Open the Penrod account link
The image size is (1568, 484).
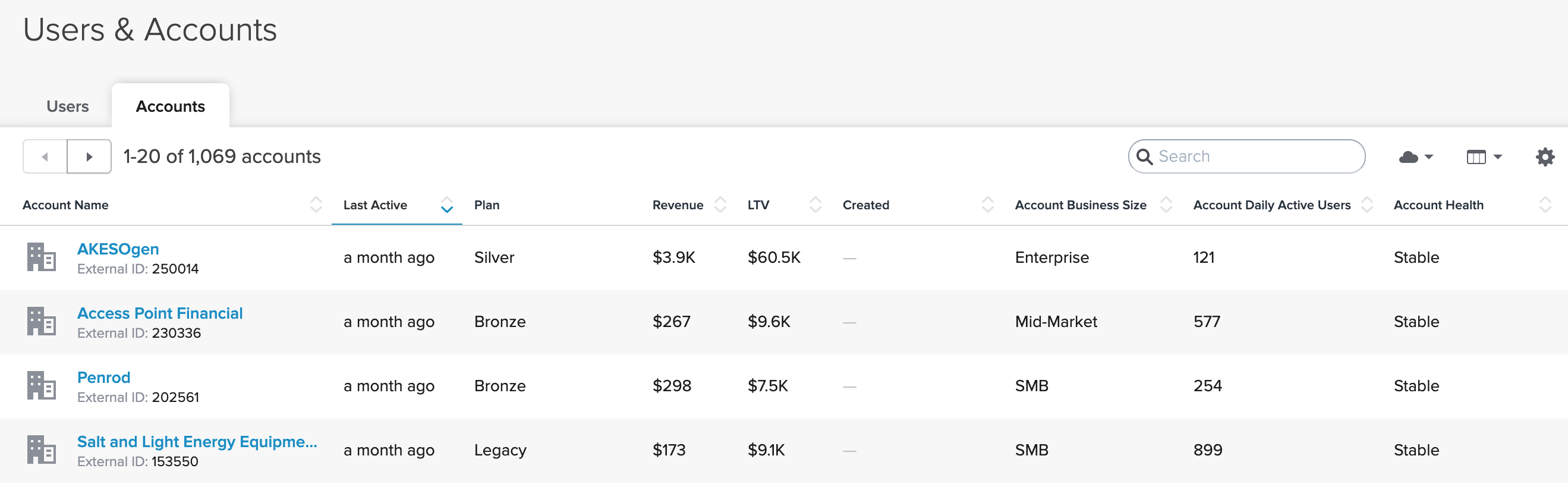point(103,378)
